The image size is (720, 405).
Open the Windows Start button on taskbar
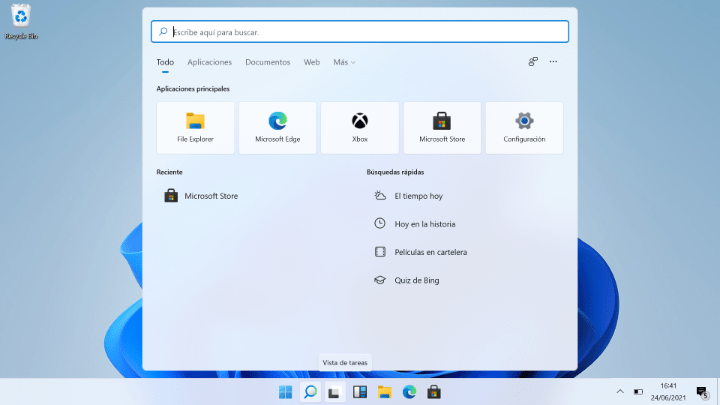[x=285, y=392]
